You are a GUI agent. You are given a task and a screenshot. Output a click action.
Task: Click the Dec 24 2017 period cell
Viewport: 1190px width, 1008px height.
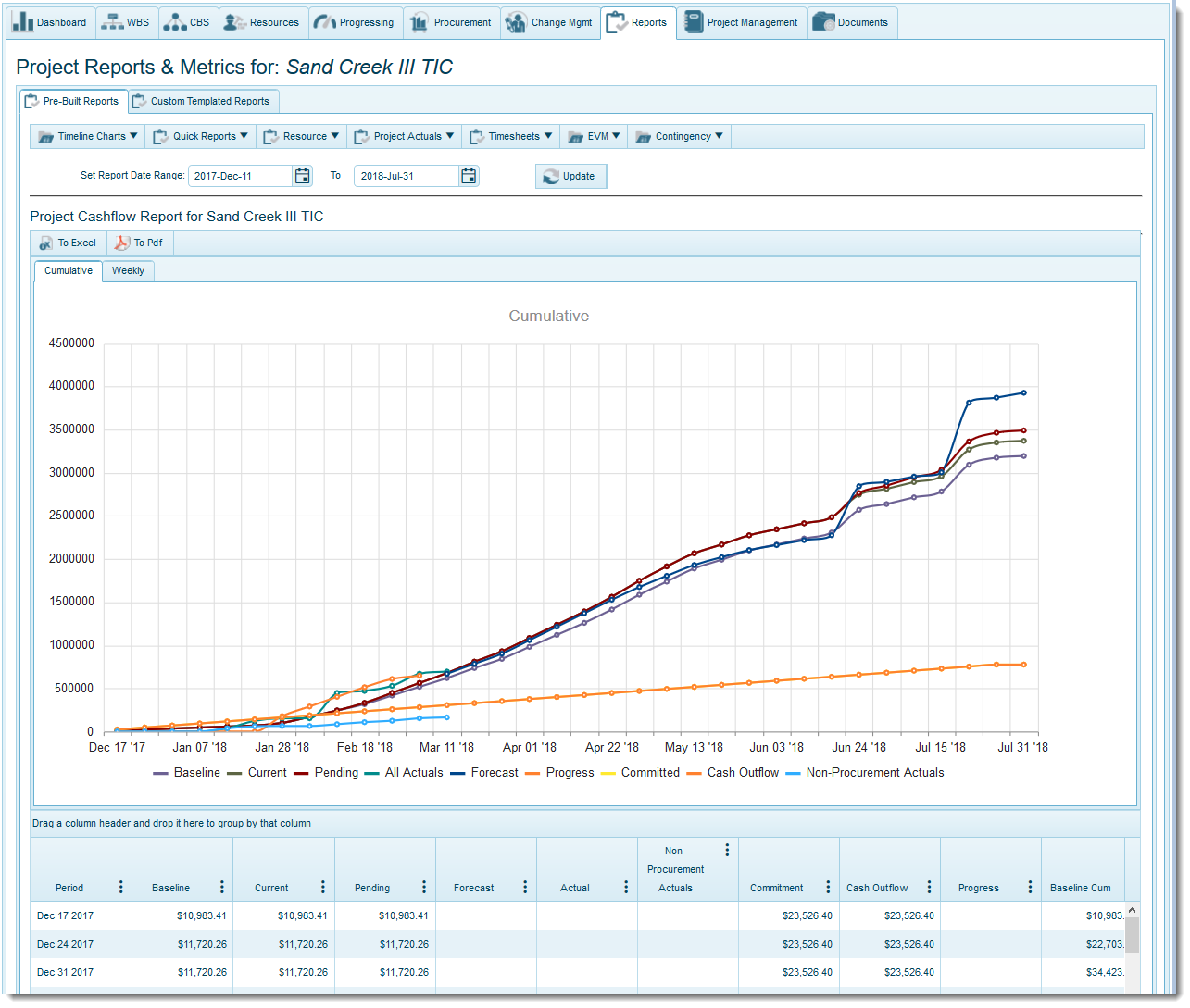pos(81,944)
